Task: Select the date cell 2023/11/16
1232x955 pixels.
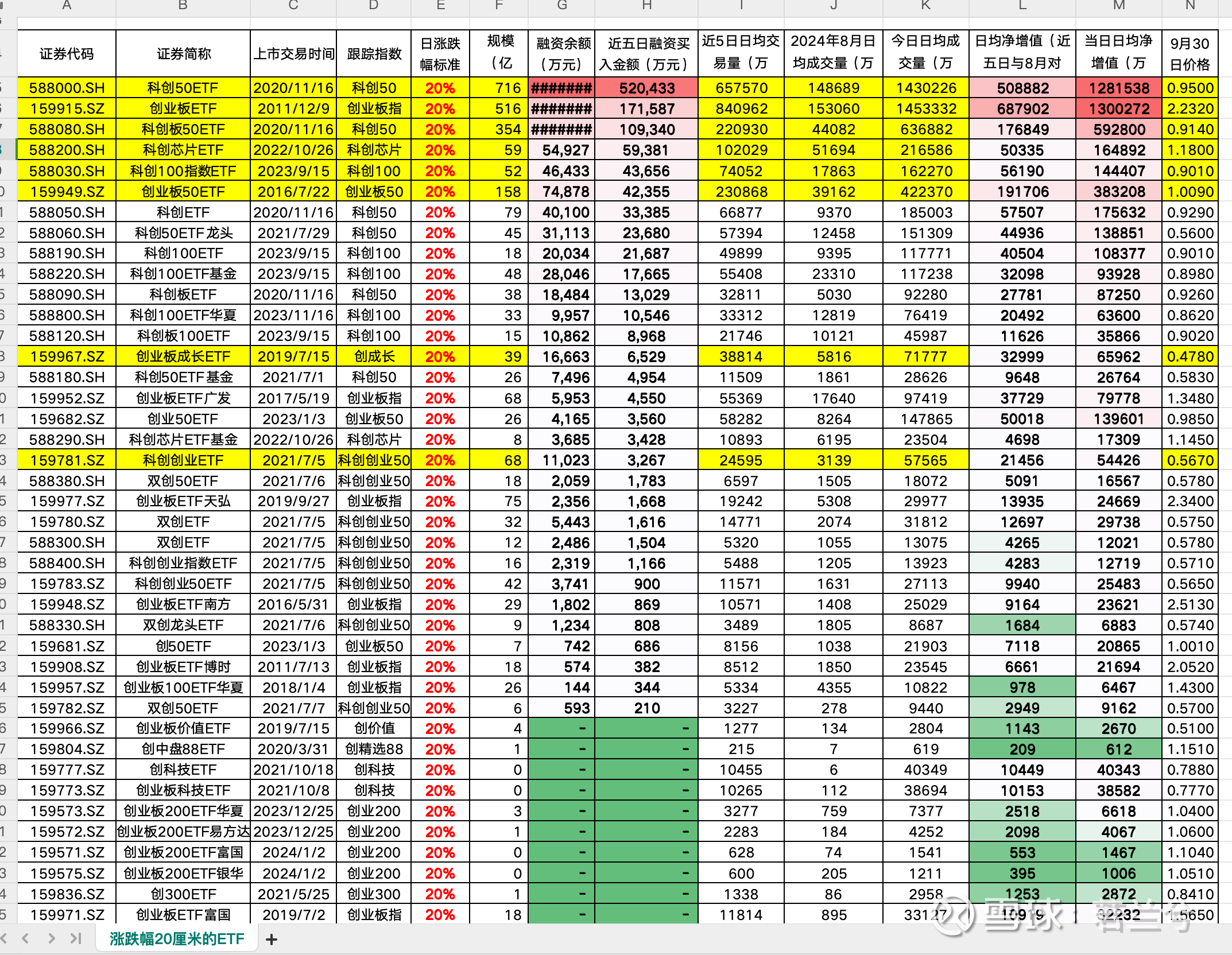Action: tap(293, 315)
